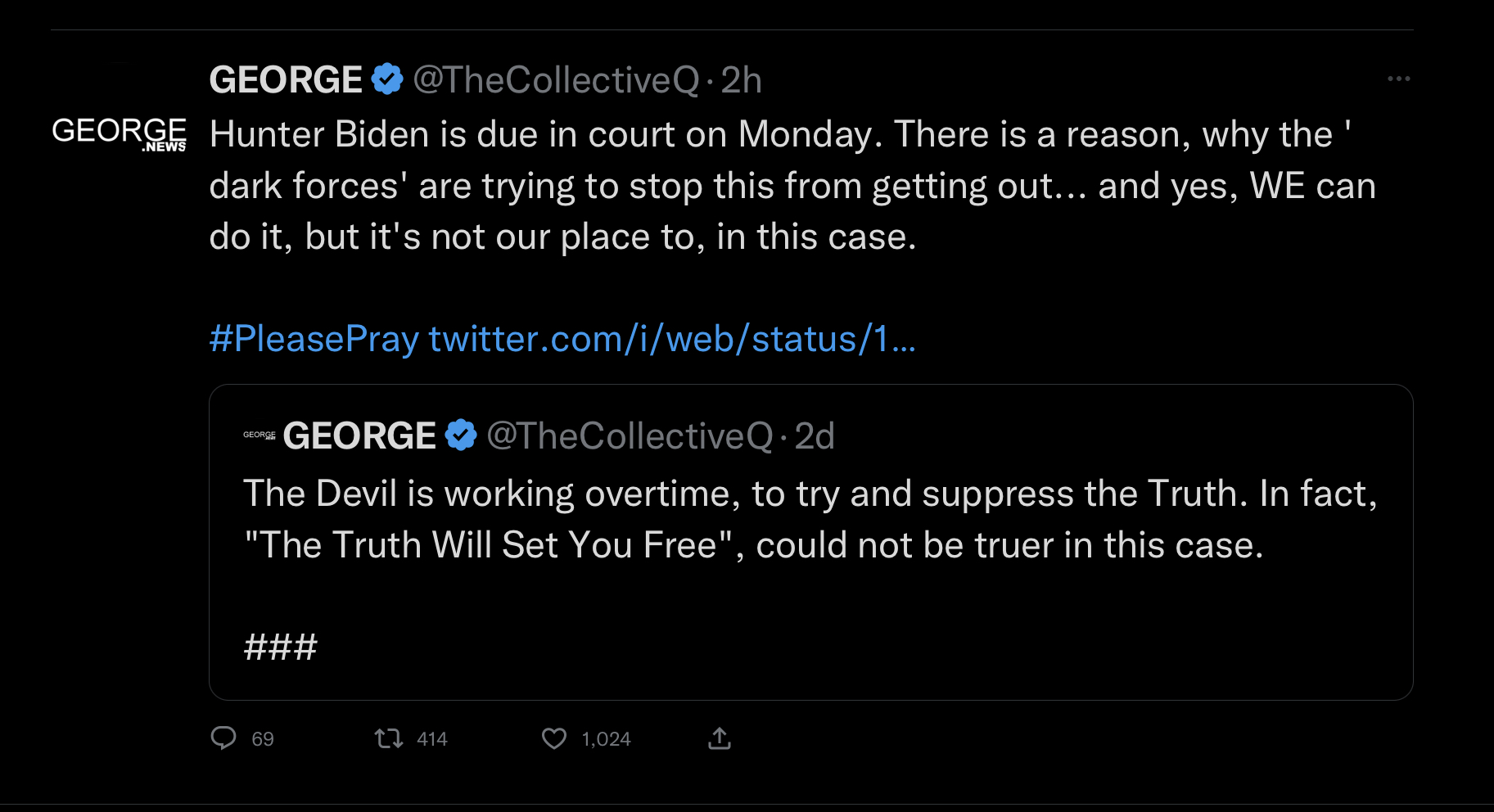Click the verified badge in quoted tweet
The height and width of the screenshot is (812, 1494).
[461, 435]
